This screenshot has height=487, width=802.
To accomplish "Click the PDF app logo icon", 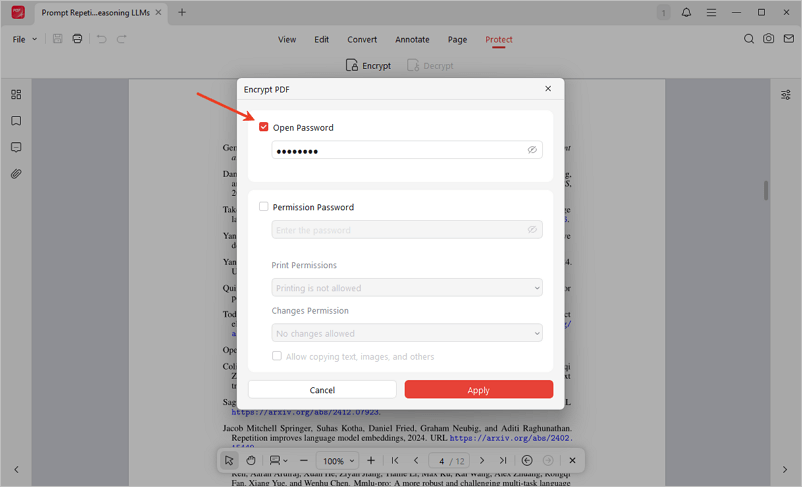I will (x=18, y=12).
